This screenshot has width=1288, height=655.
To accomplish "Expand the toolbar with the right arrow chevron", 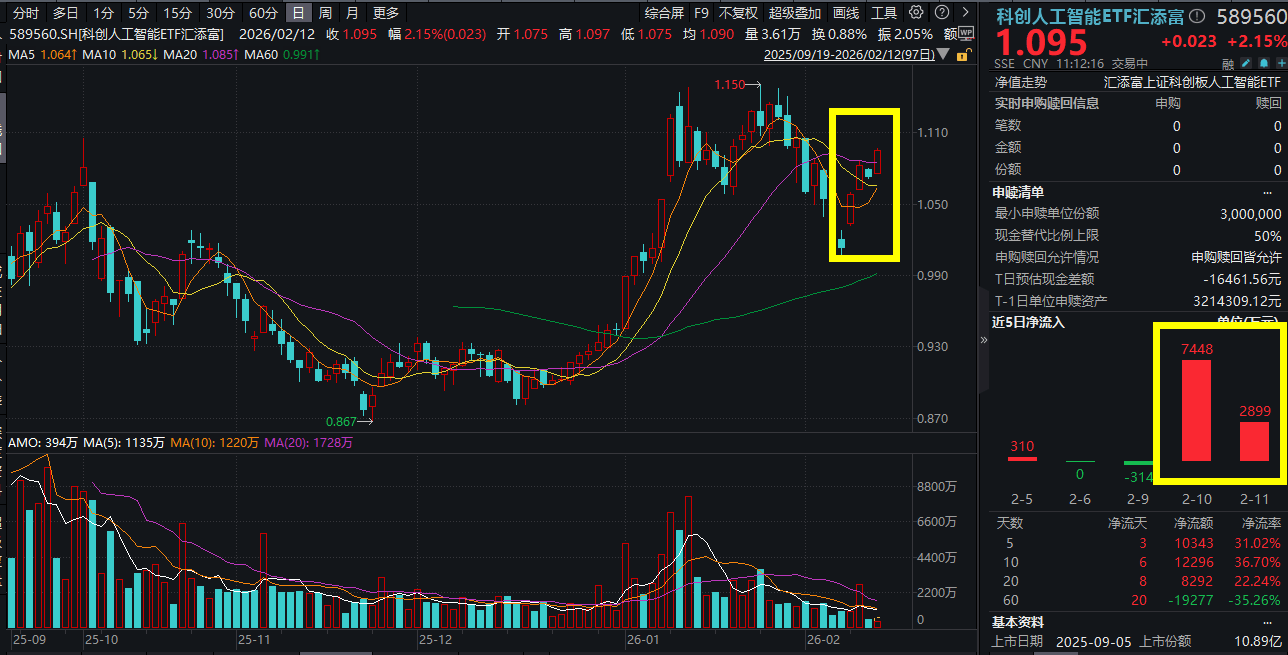I will pyautogui.click(x=965, y=13).
